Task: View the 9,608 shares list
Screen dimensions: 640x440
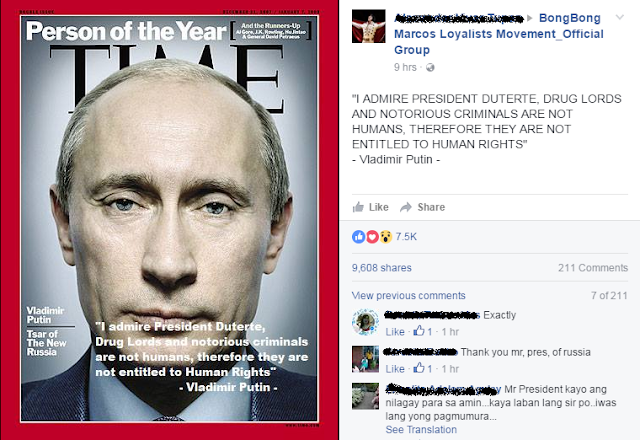Action: point(382,268)
